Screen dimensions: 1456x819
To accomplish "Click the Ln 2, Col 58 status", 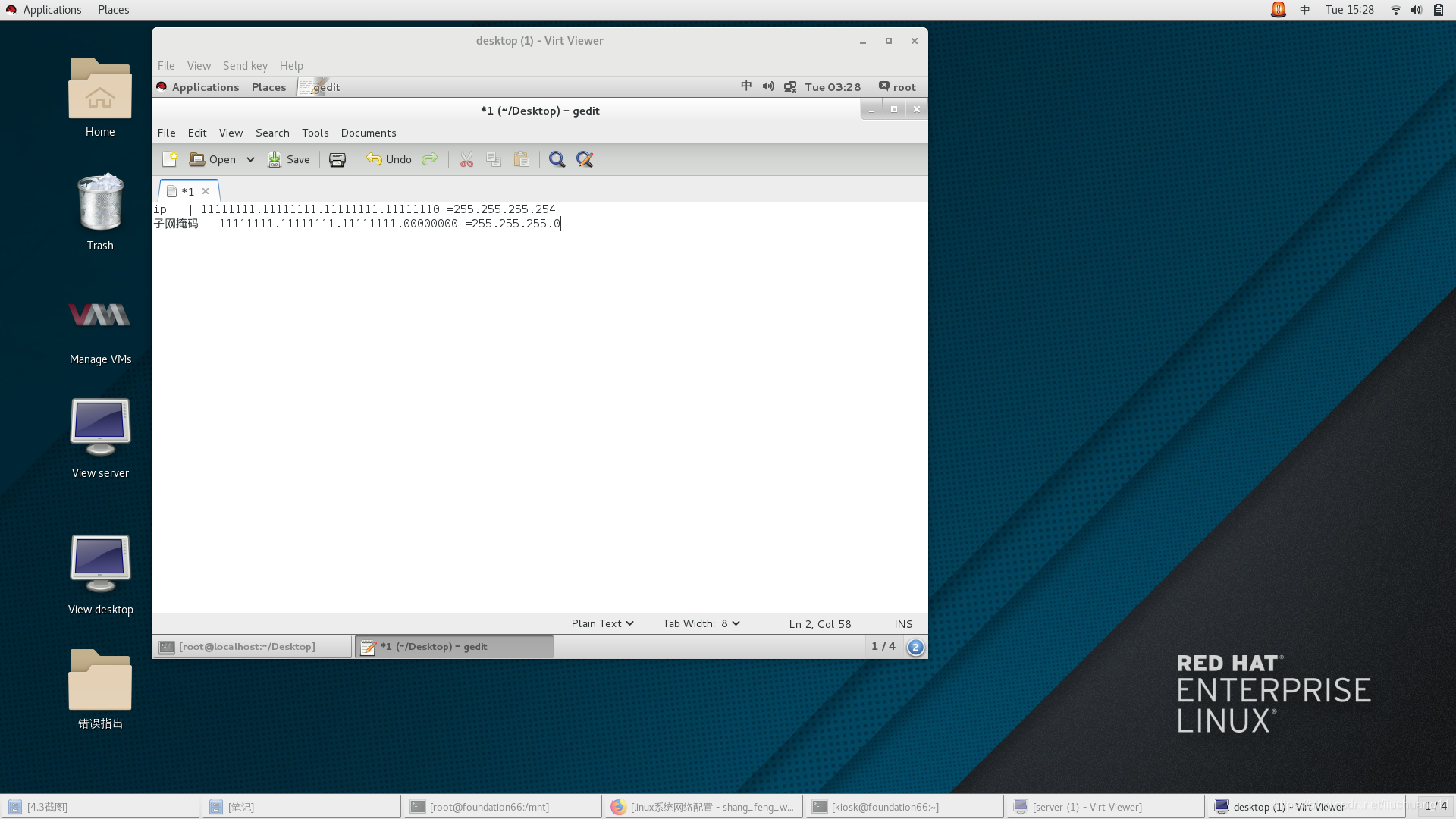I will pos(820,624).
